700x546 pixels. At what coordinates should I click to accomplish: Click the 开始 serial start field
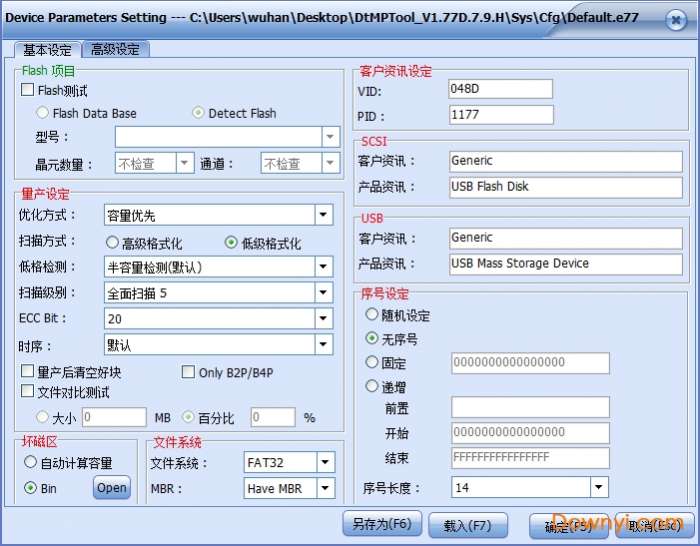(530, 432)
